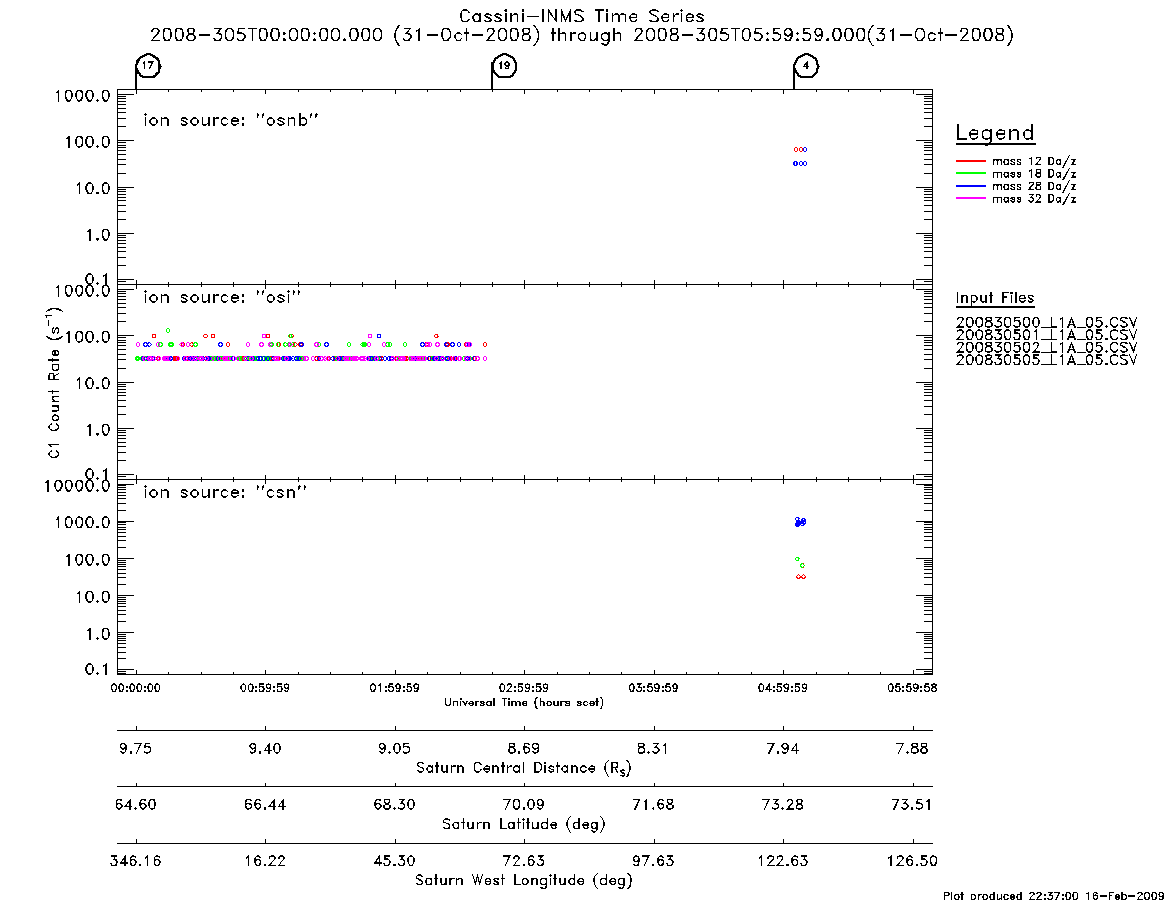Click the 10000.0 tick on csn panel axis
Screen dimensions: 1165x900
pyautogui.click(x=77, y=486)
